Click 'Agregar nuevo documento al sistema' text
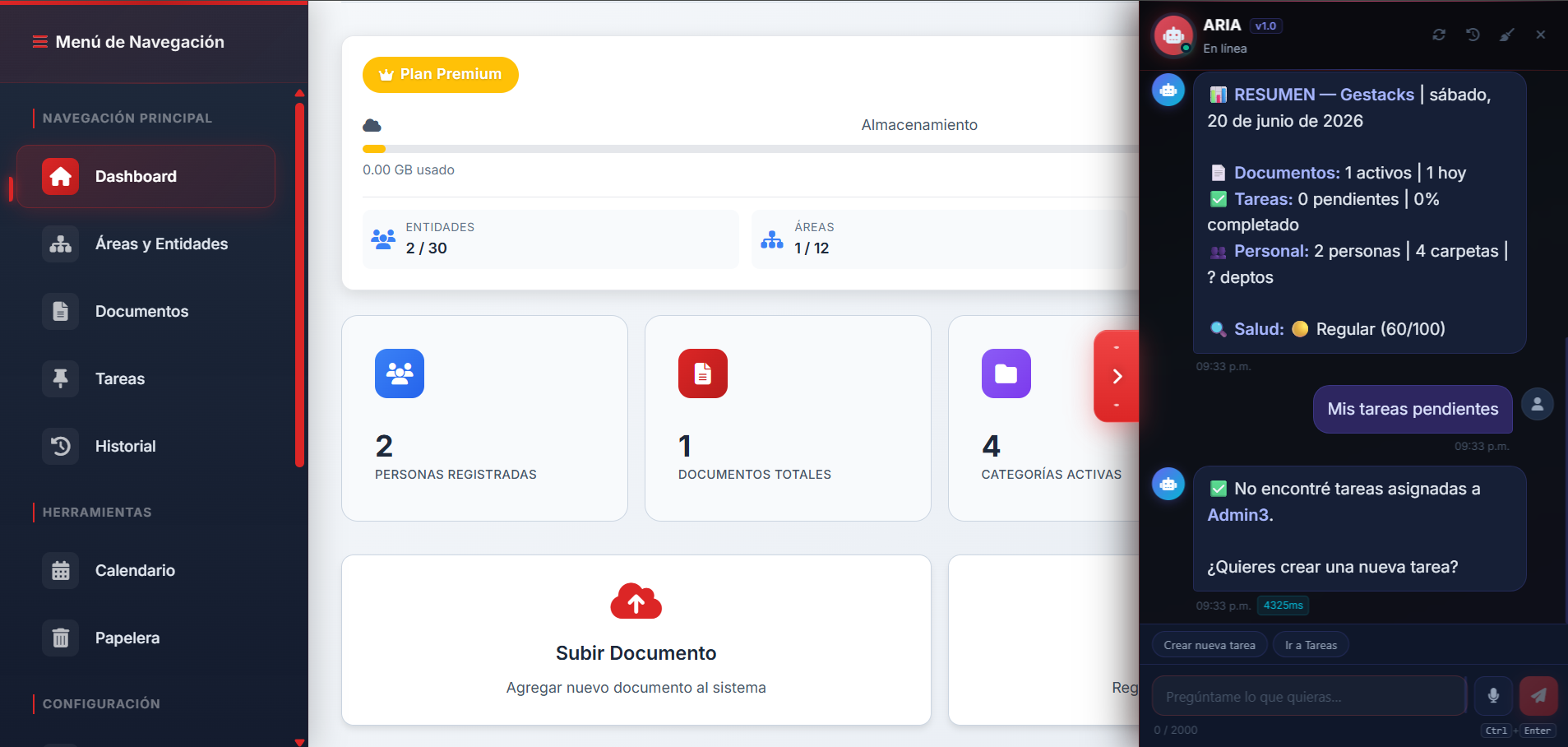This screenshot has width=1568, height=747. [636, 688]
